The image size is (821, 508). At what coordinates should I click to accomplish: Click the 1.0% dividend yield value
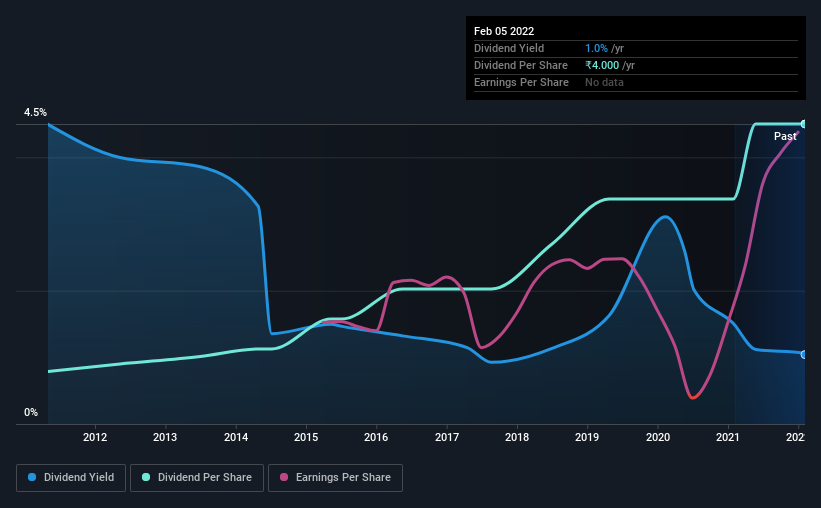(x=596, y=48)
